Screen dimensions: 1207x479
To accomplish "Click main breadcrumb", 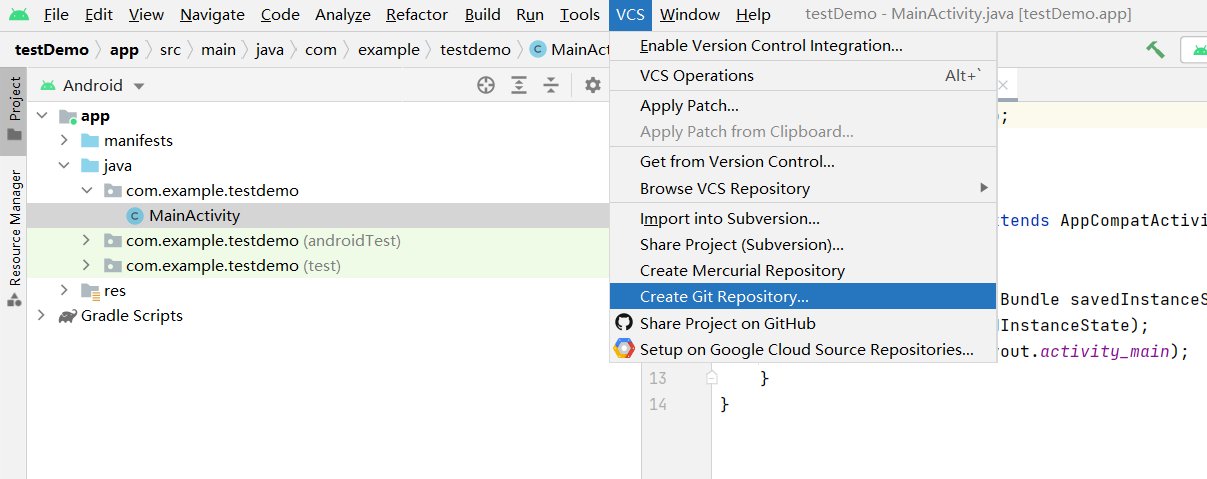I will tap(217, 50).
